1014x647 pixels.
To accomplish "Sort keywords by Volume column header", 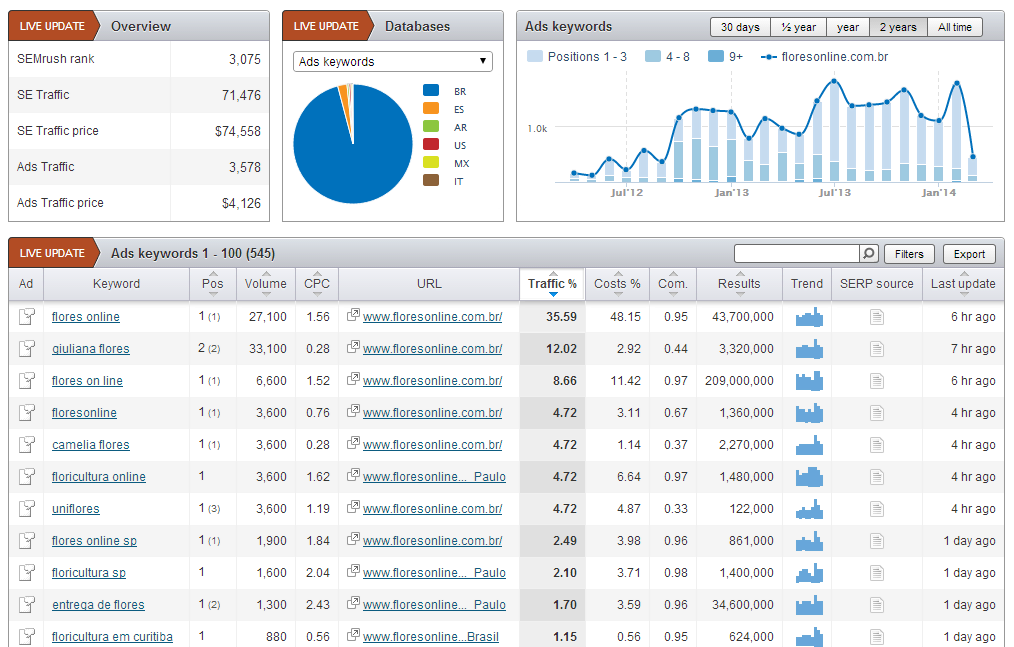I will point(266,284).
